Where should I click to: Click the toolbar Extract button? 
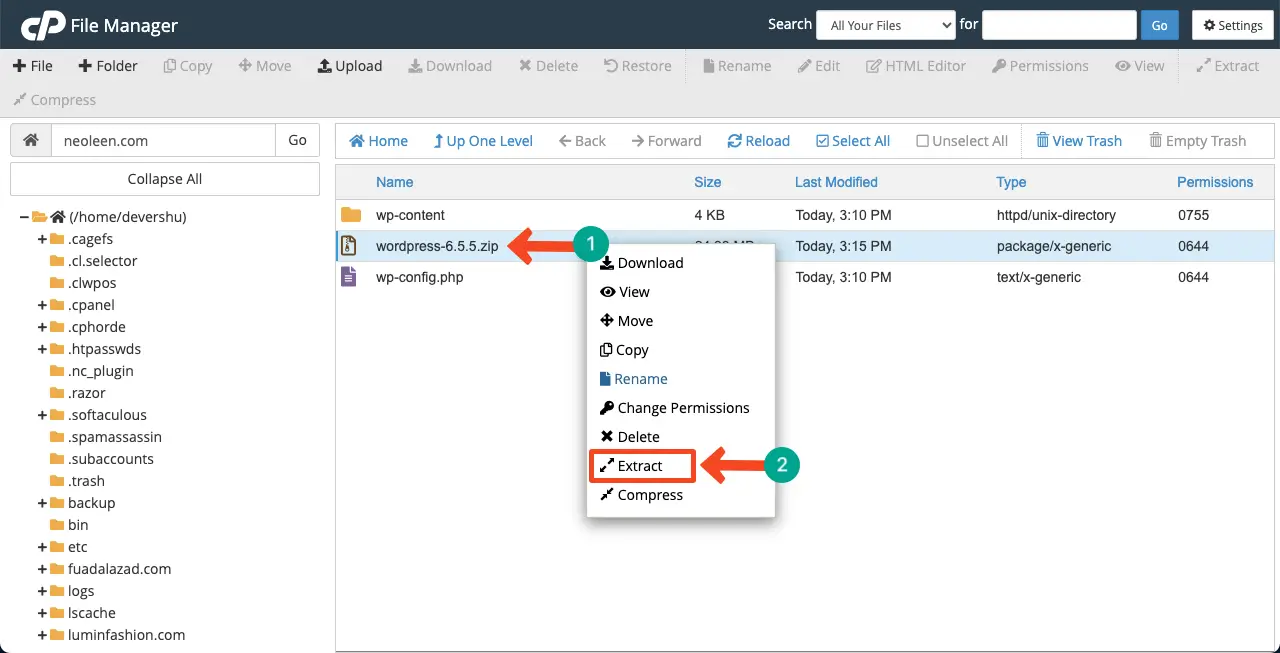tap(1228, 66)
